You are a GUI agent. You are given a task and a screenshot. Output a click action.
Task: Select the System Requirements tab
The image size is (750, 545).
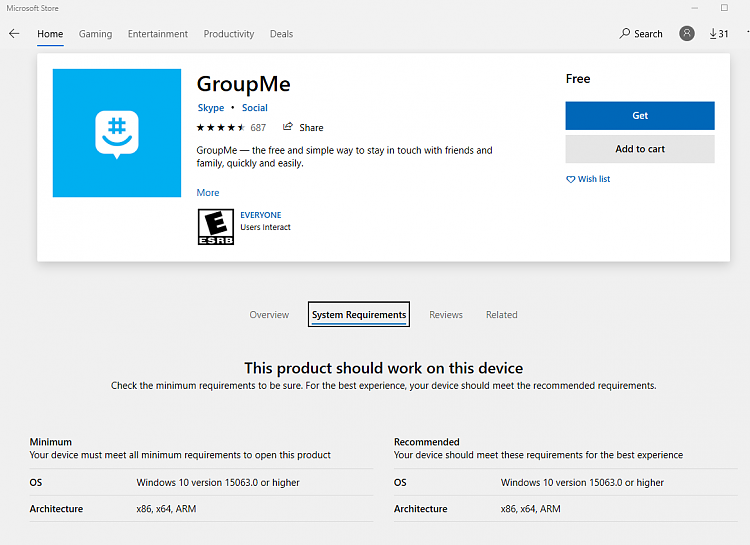pos(359,314)
